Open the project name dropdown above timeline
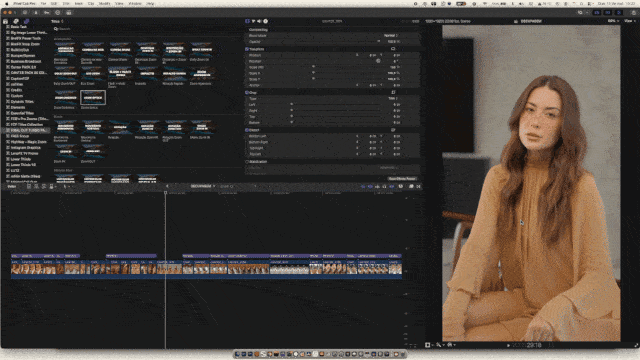 (x=203, y=186)
